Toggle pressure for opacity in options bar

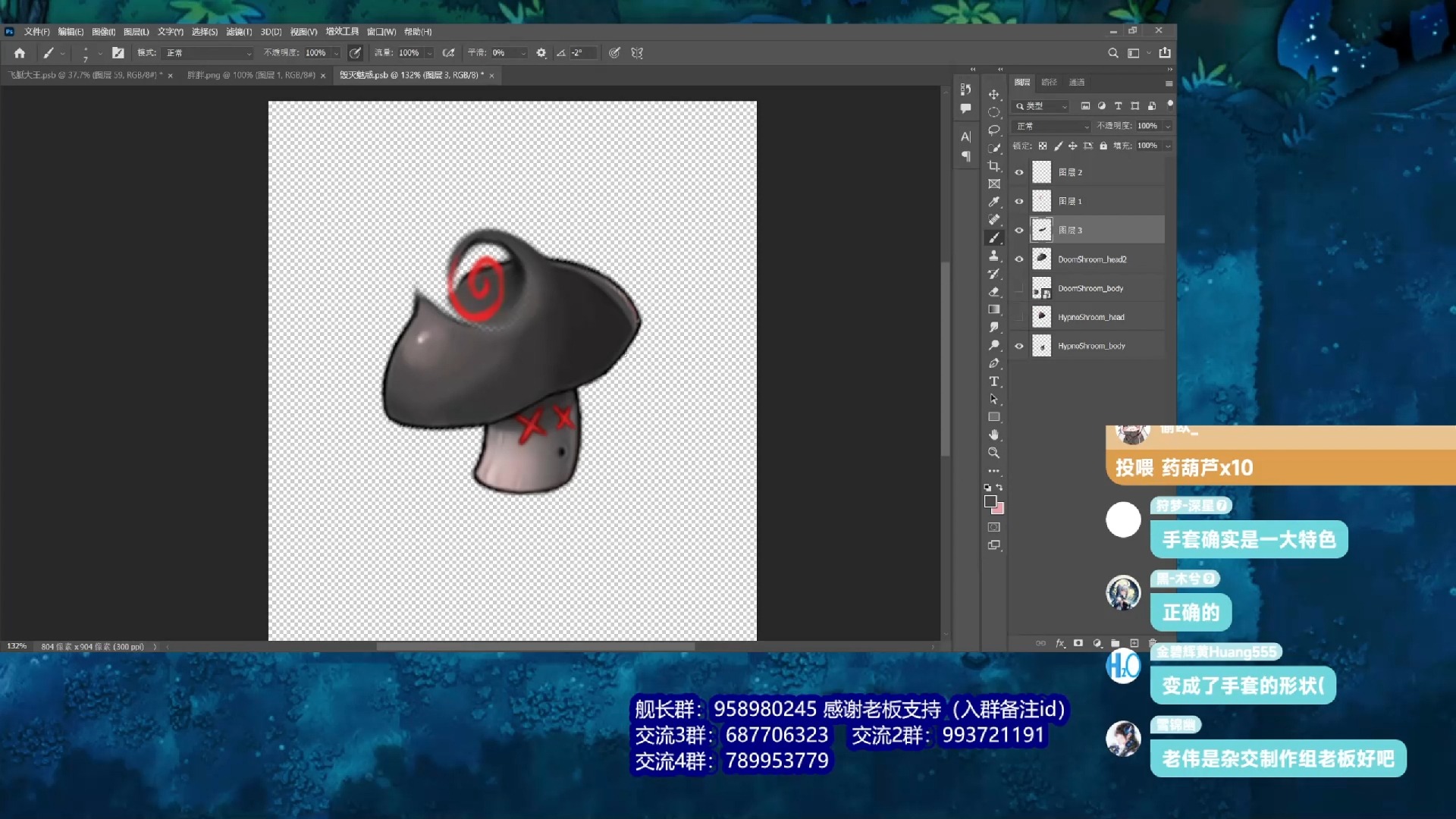click(x=355, y=53)
